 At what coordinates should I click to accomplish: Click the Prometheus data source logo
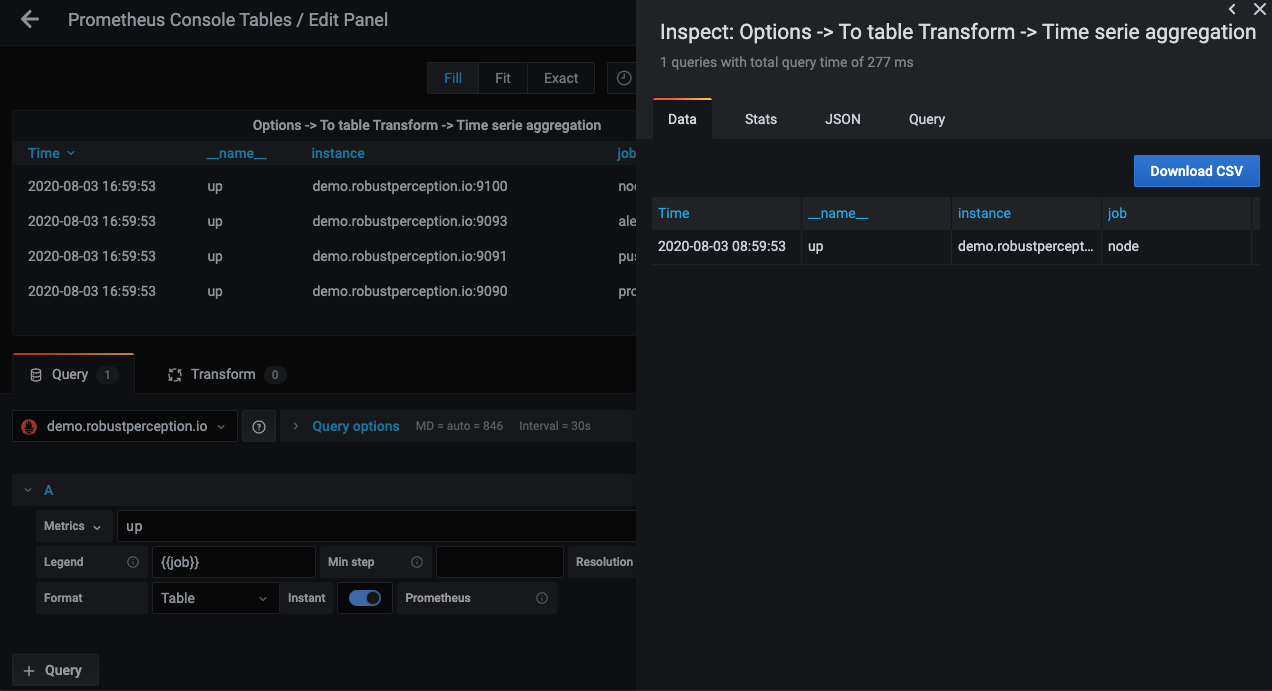[29, 427]
